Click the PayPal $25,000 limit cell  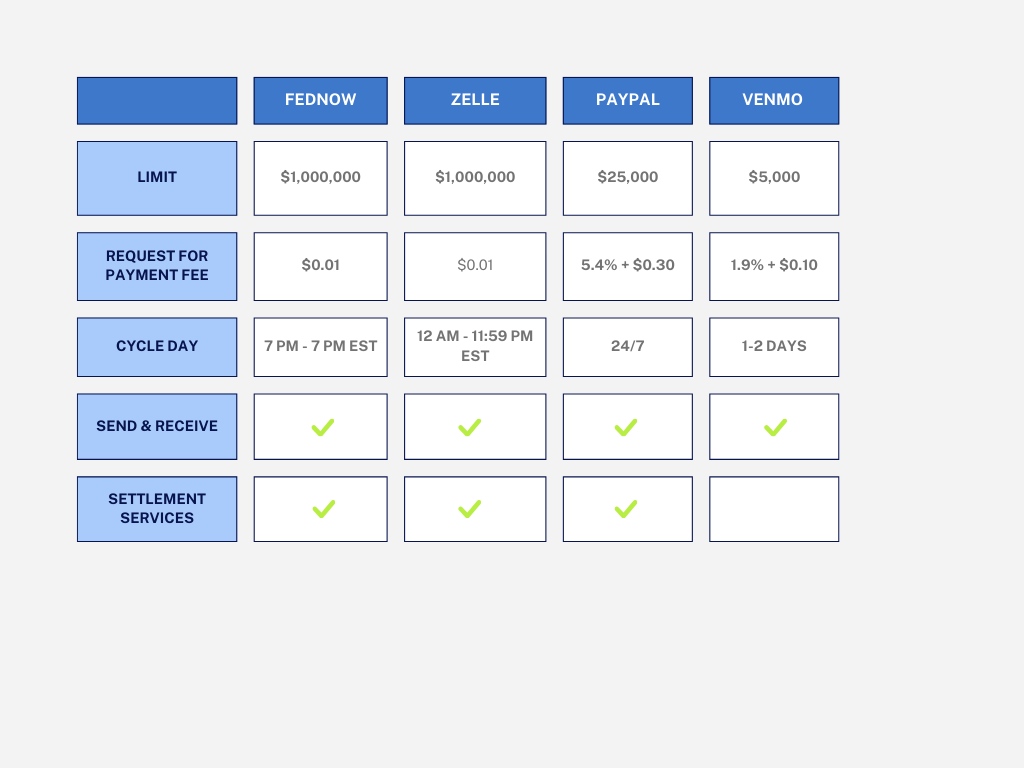(627, 178)
